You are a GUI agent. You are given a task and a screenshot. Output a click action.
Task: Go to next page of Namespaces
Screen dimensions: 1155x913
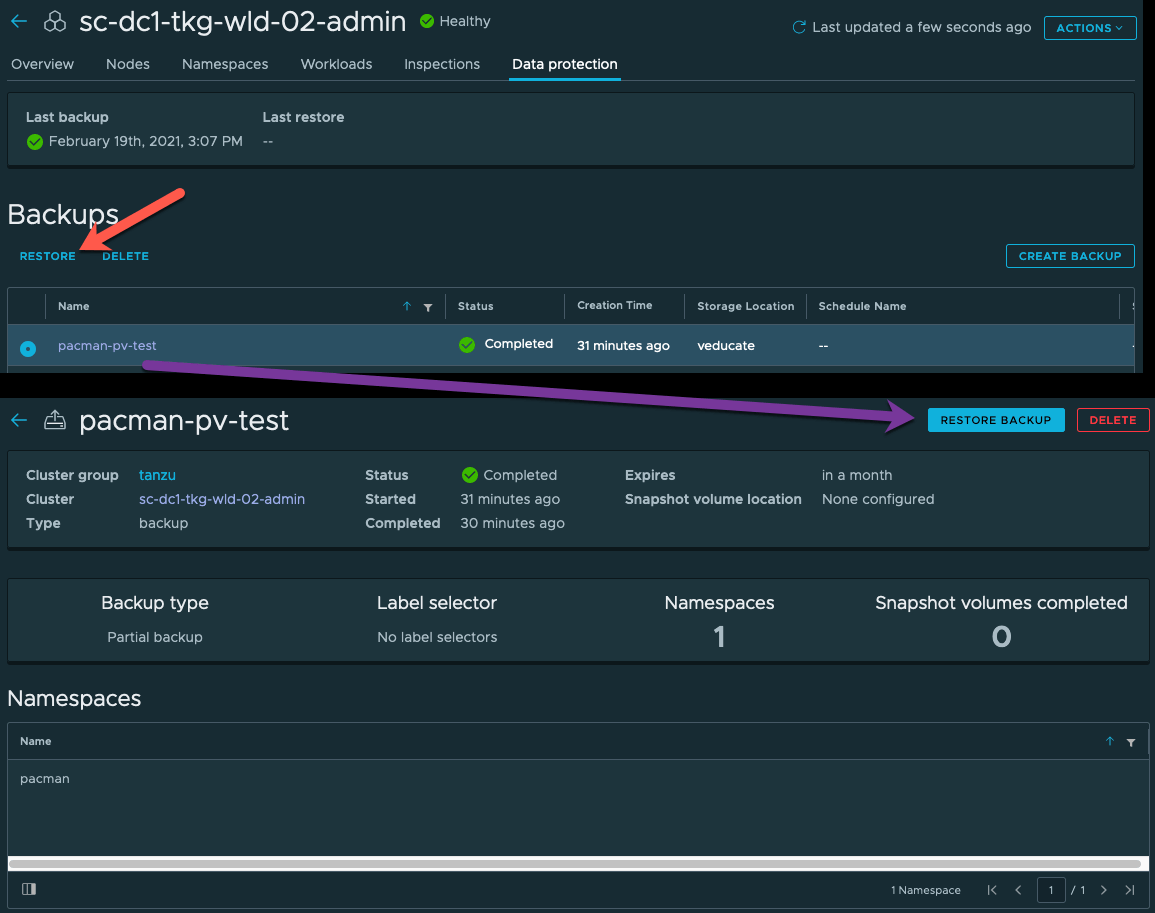point(1103,890)
